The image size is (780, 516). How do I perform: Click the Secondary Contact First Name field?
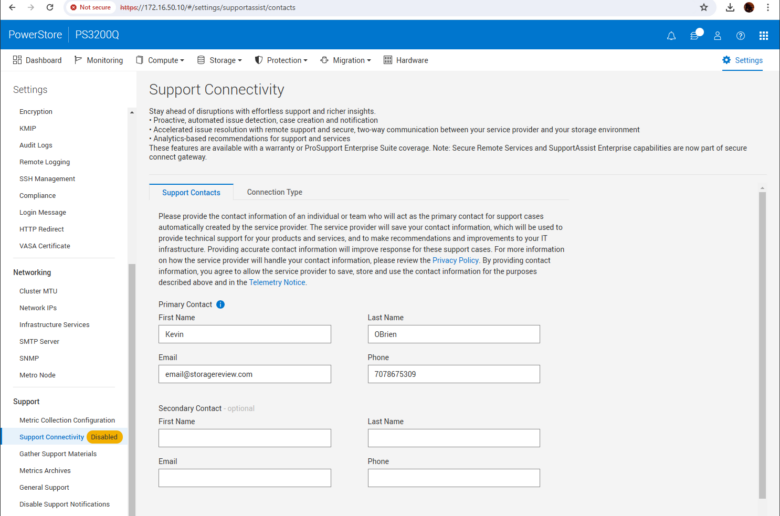(245, 438)
